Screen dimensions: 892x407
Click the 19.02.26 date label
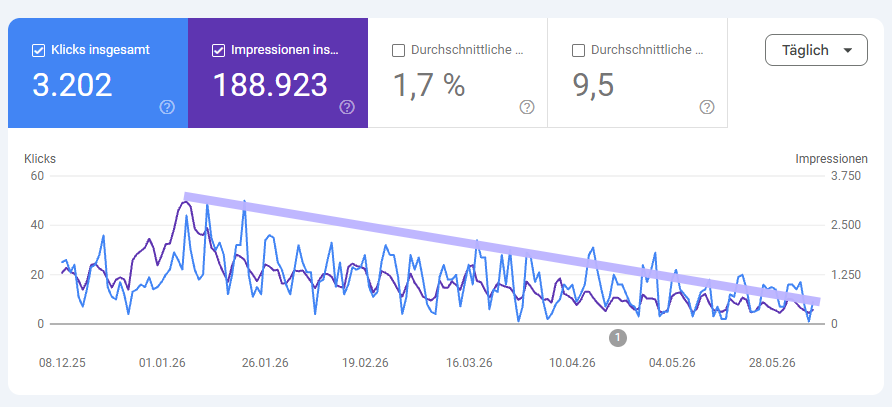pos(365,363)
